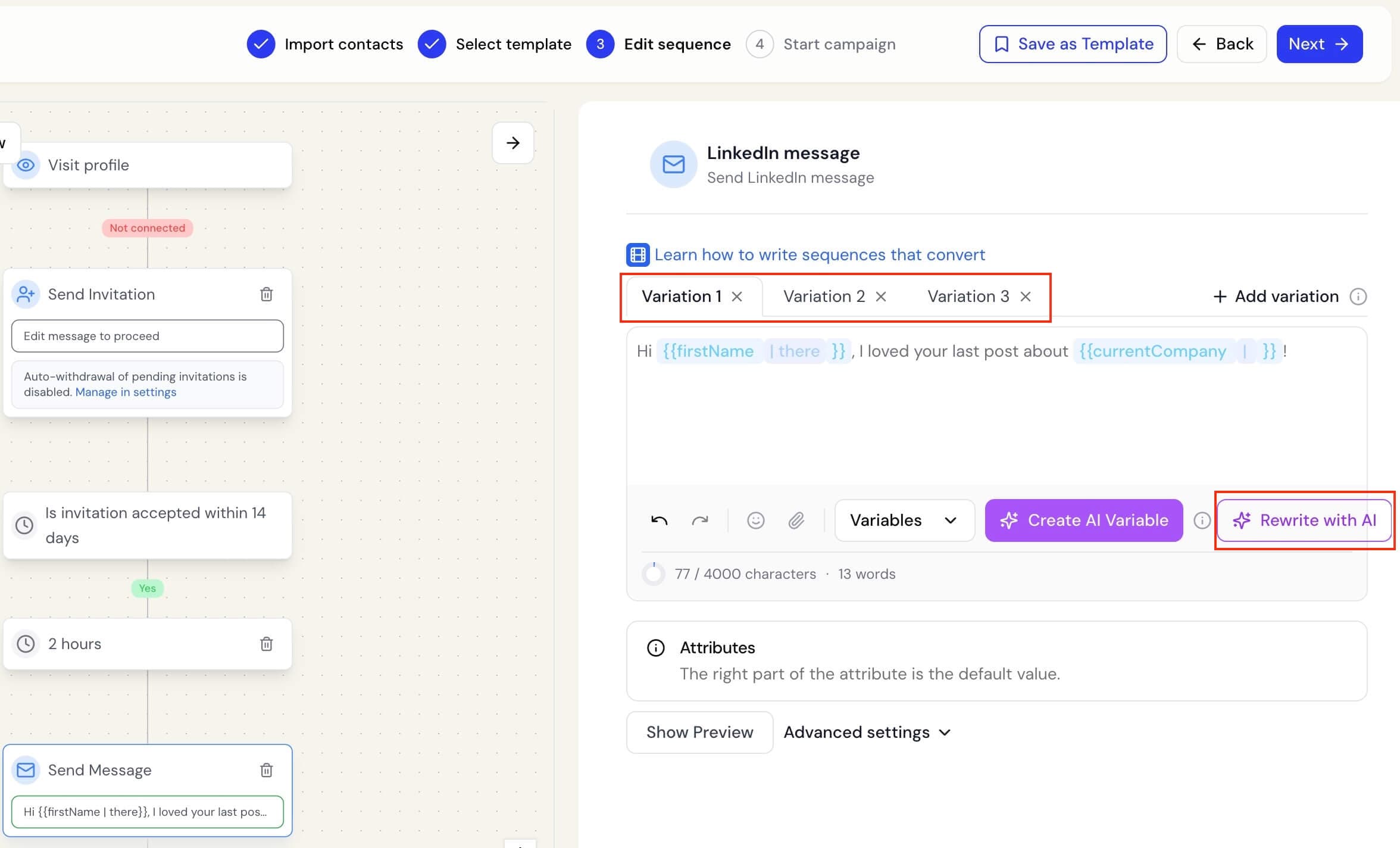Screen dimensions: 1400x848
Task: Click the redo arrow in message toolbar
Action: pos(699,520)
